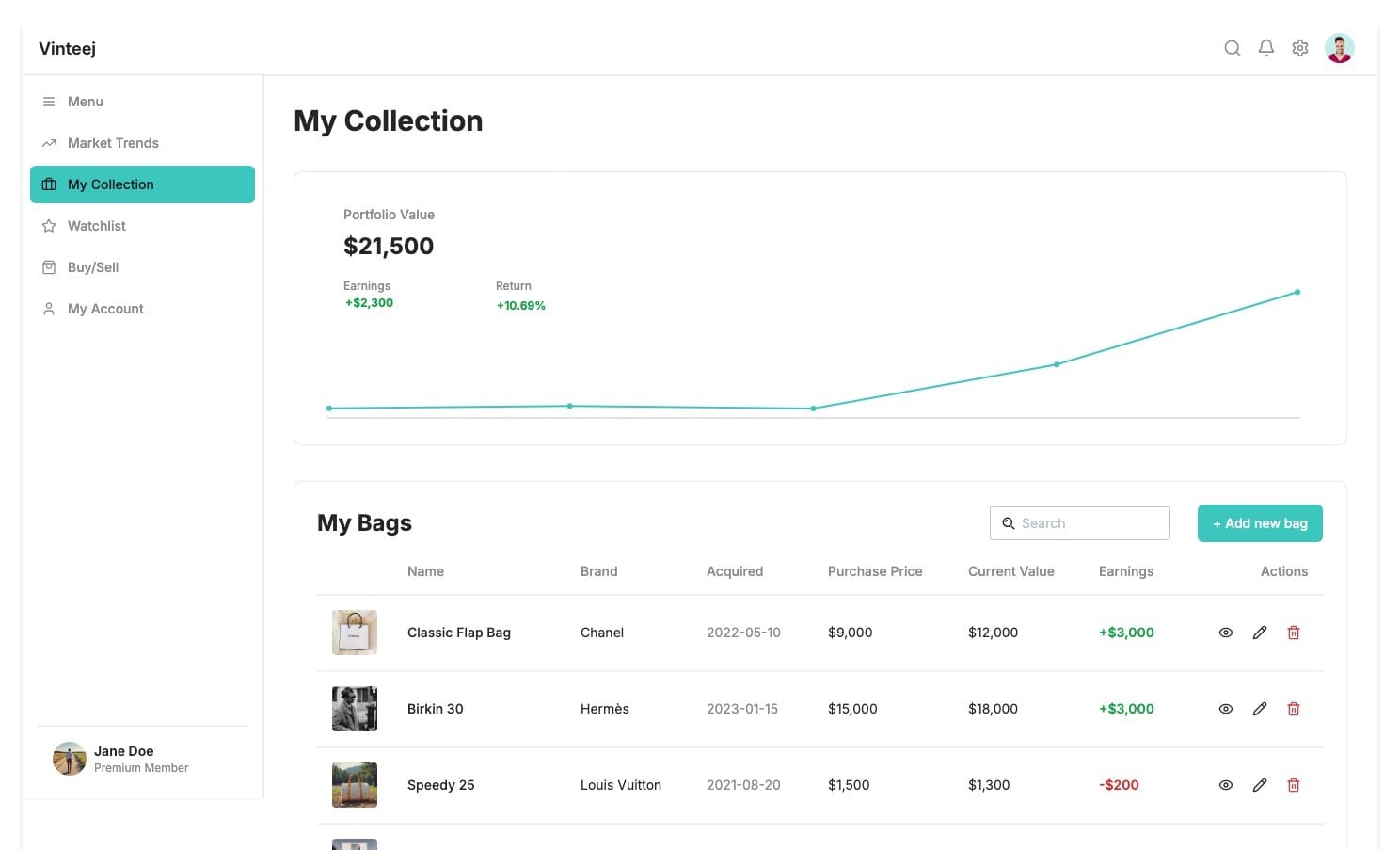Go to Watchlist menu label

point(97,226)
